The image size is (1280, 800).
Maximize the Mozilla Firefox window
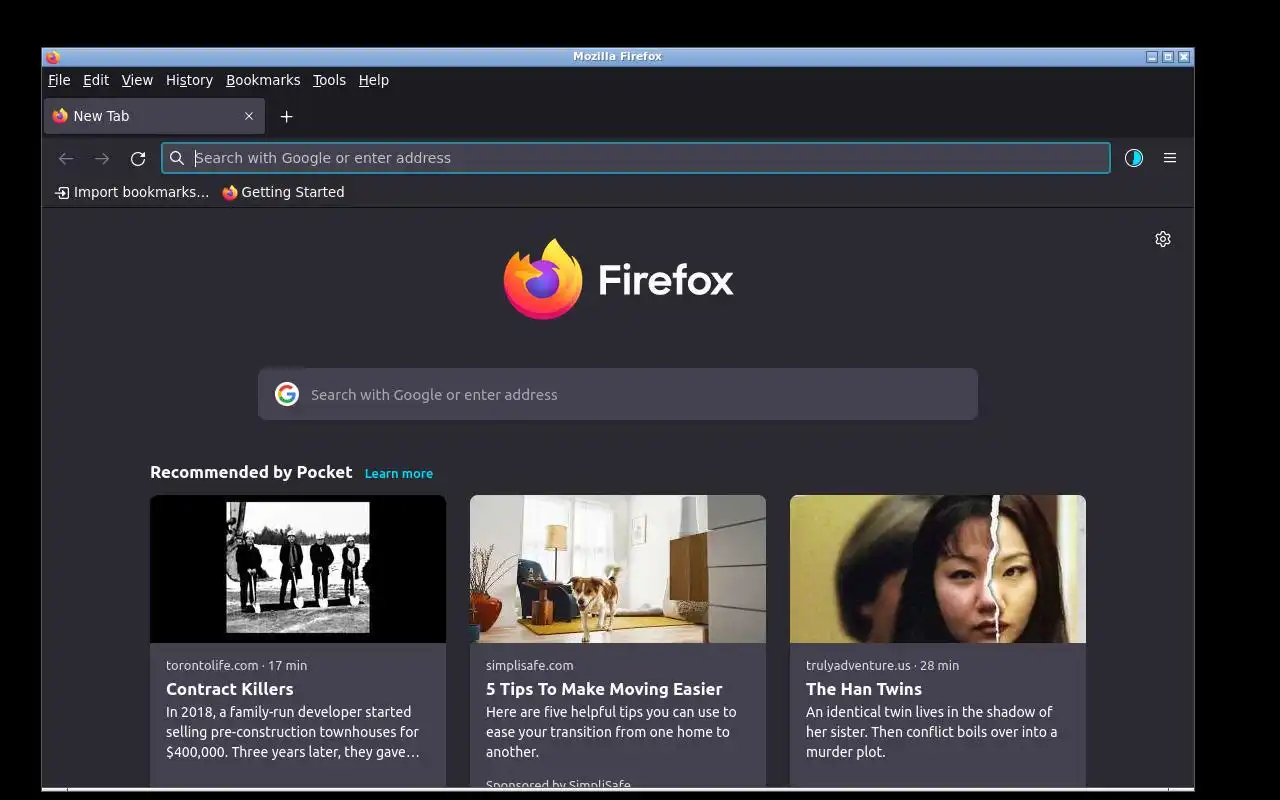[x=1168, y=57]
